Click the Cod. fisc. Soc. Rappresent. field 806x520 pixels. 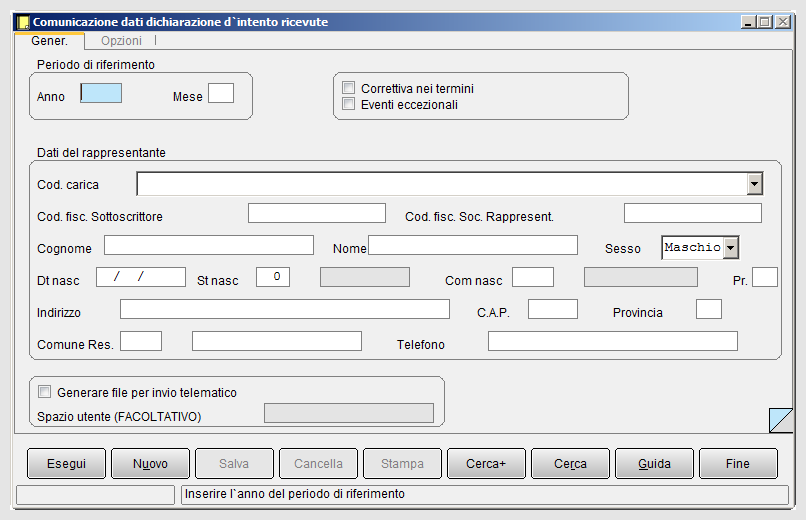693,213
